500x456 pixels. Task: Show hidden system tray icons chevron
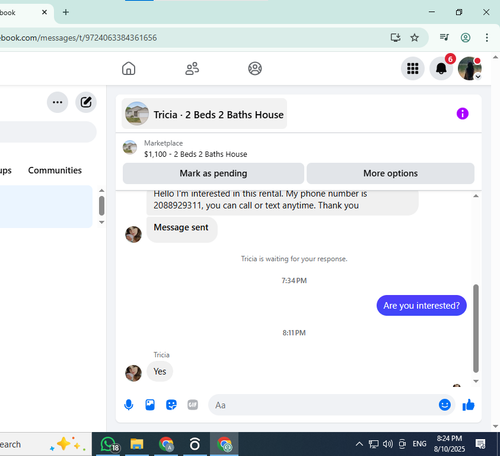pos(359,444)
